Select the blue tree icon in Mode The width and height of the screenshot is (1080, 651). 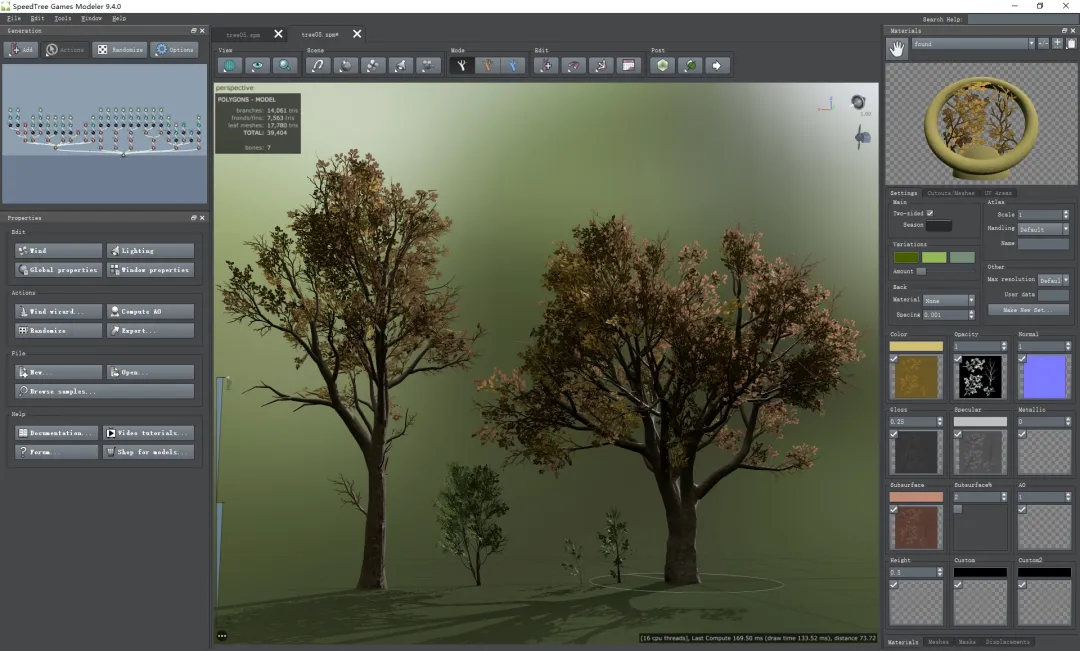click(x=513, y=66)
